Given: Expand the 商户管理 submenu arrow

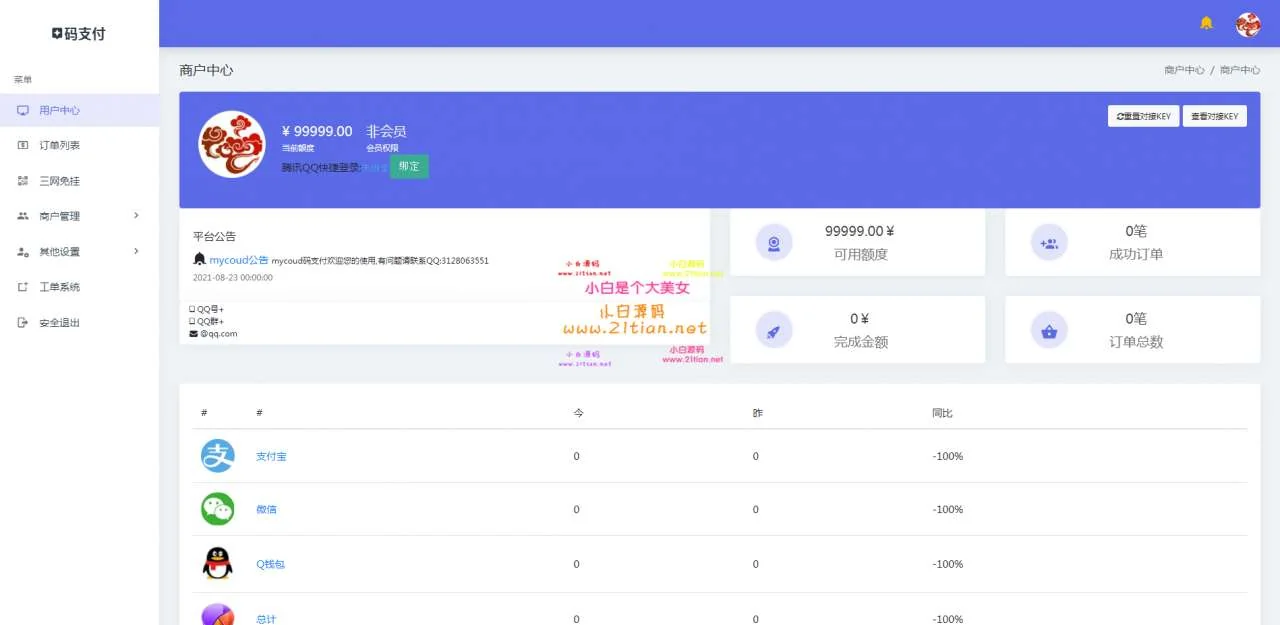Looking at the screenshot, I should [136, 216].
